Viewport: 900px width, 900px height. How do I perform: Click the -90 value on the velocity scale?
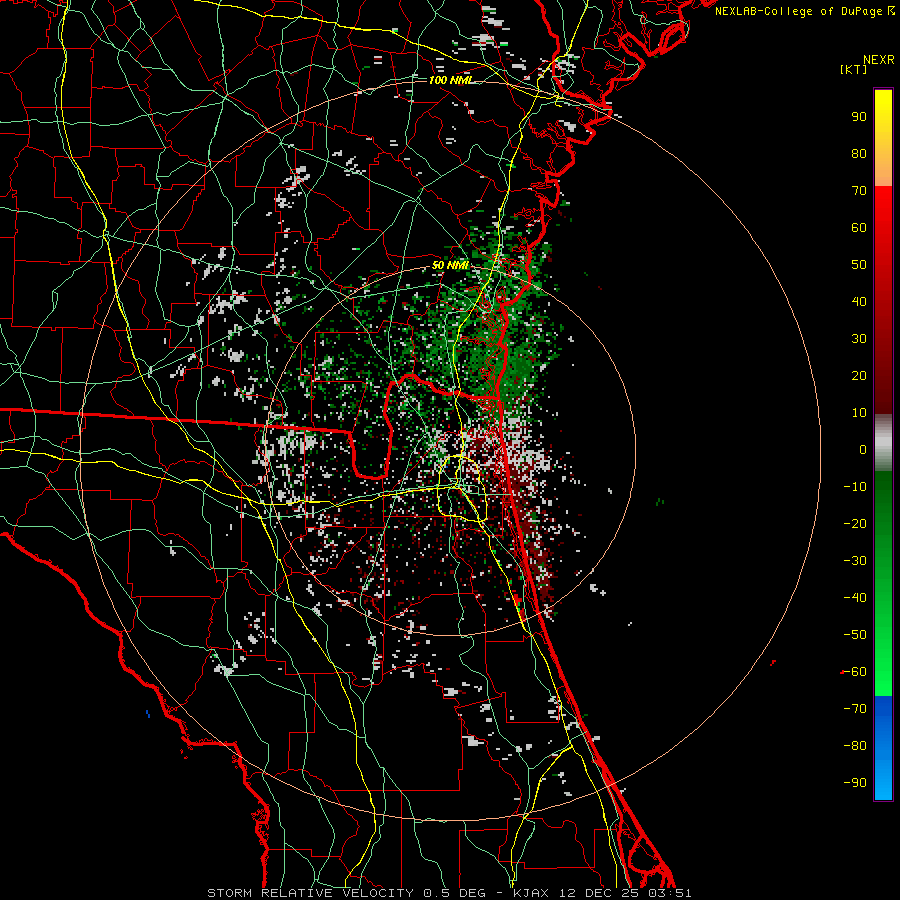[x=855, y=783]
